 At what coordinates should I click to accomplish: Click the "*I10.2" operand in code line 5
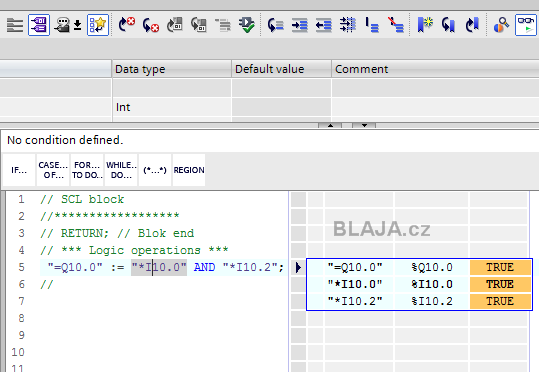250,267
